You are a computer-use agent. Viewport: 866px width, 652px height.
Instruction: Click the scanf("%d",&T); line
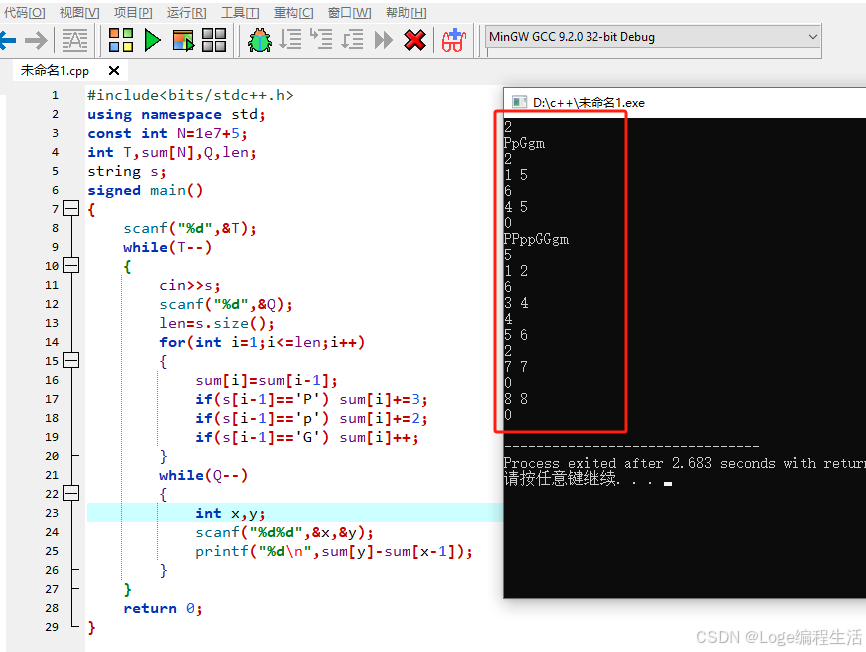coord(189,229)
